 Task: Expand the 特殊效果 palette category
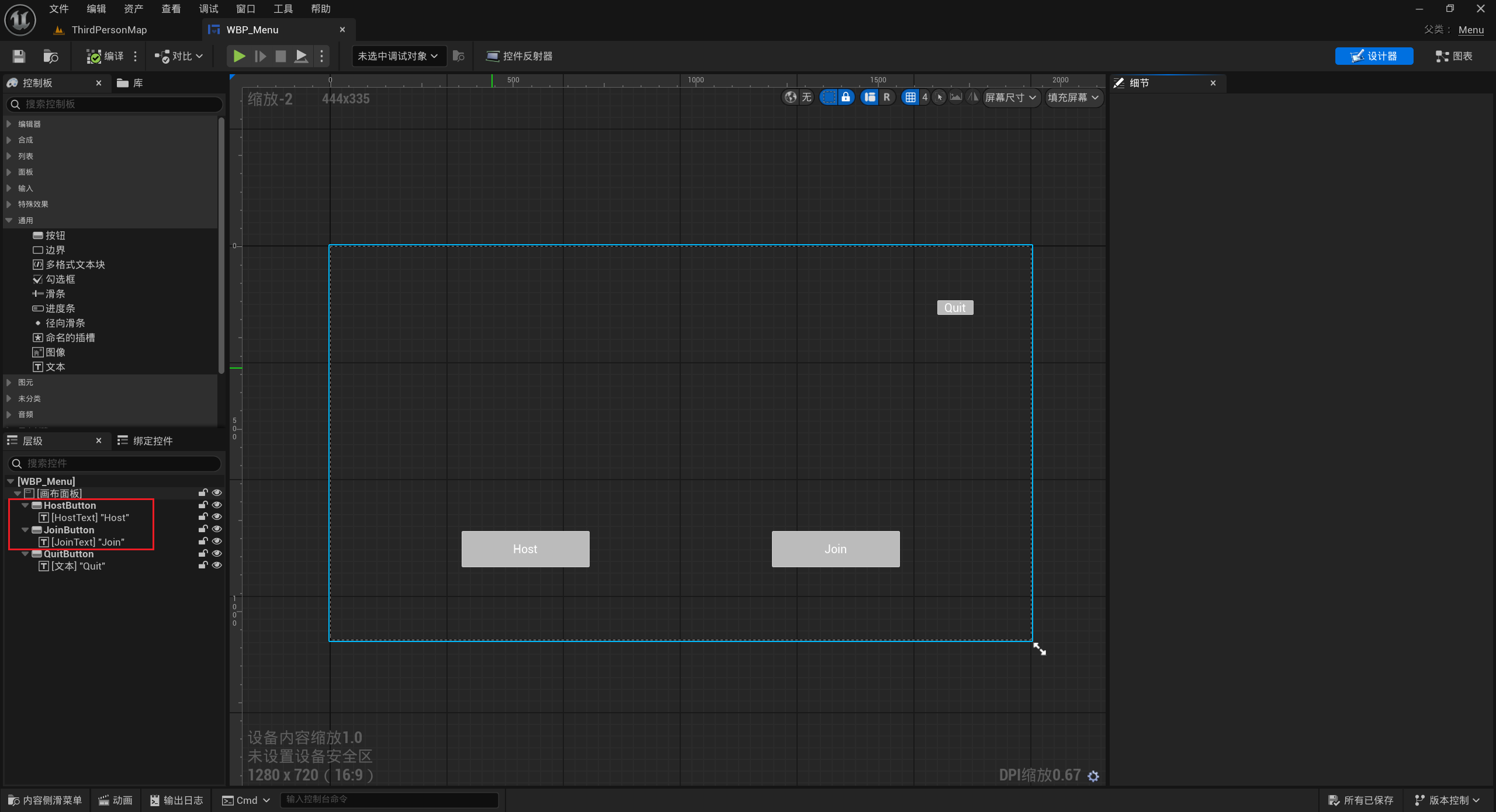point(9,204)
